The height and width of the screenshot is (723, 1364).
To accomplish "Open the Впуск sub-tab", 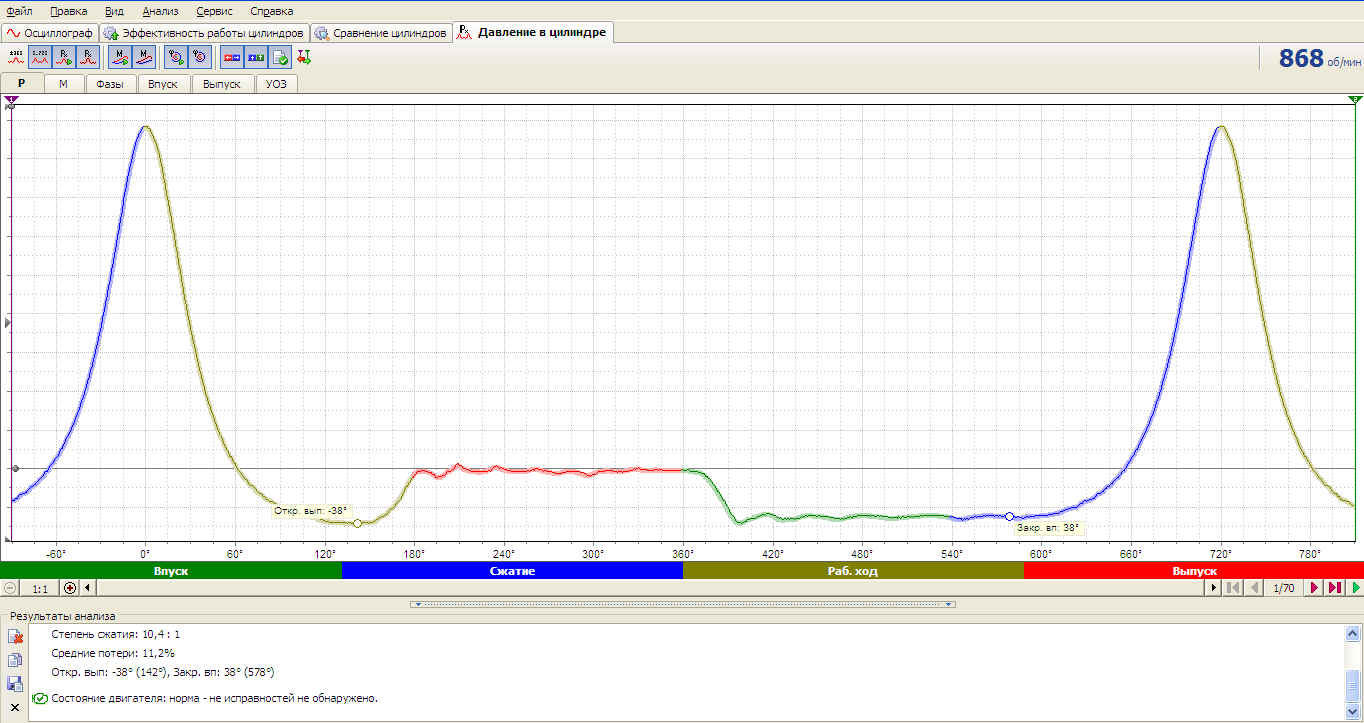I will (163, 84).
